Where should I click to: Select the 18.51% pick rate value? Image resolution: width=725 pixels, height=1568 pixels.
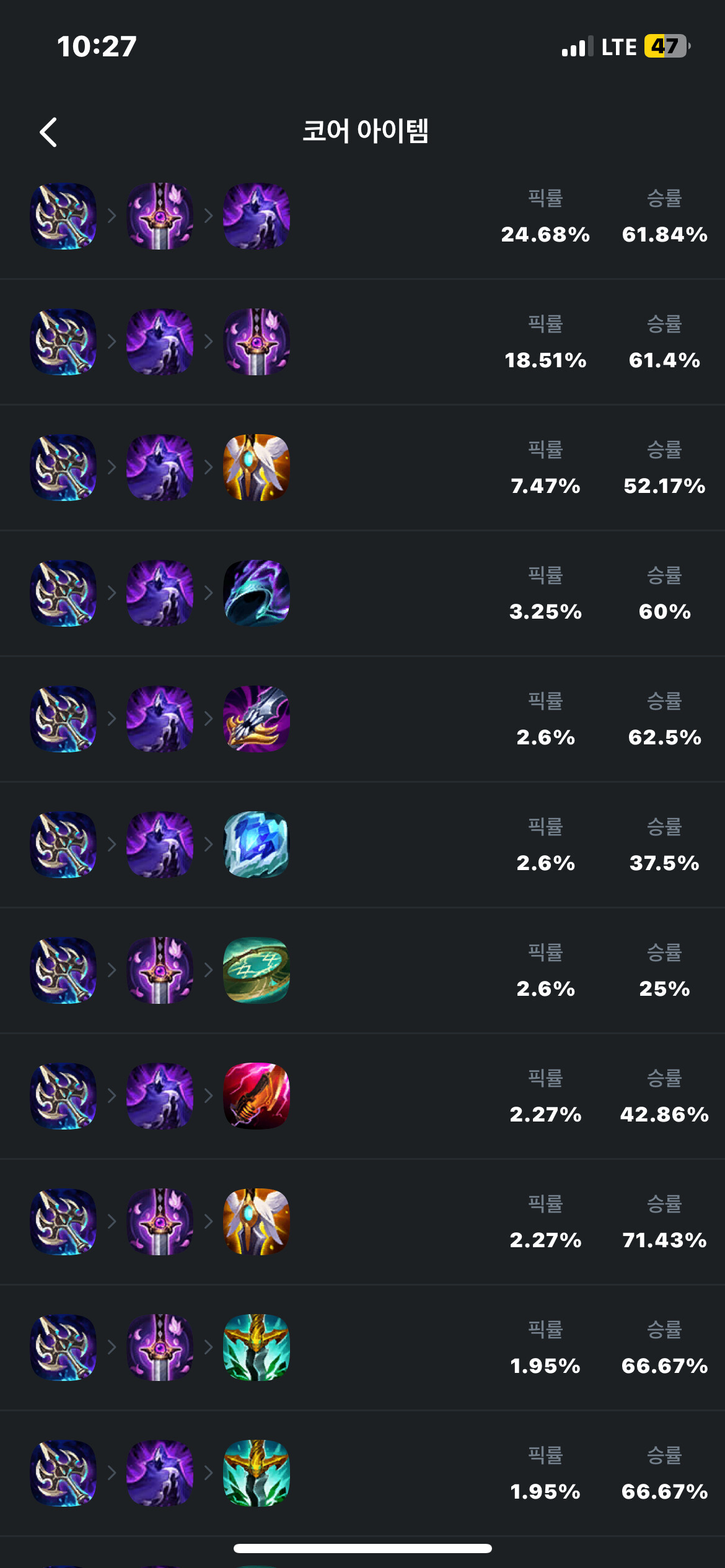pyautogui.click(x=545, y=360)
